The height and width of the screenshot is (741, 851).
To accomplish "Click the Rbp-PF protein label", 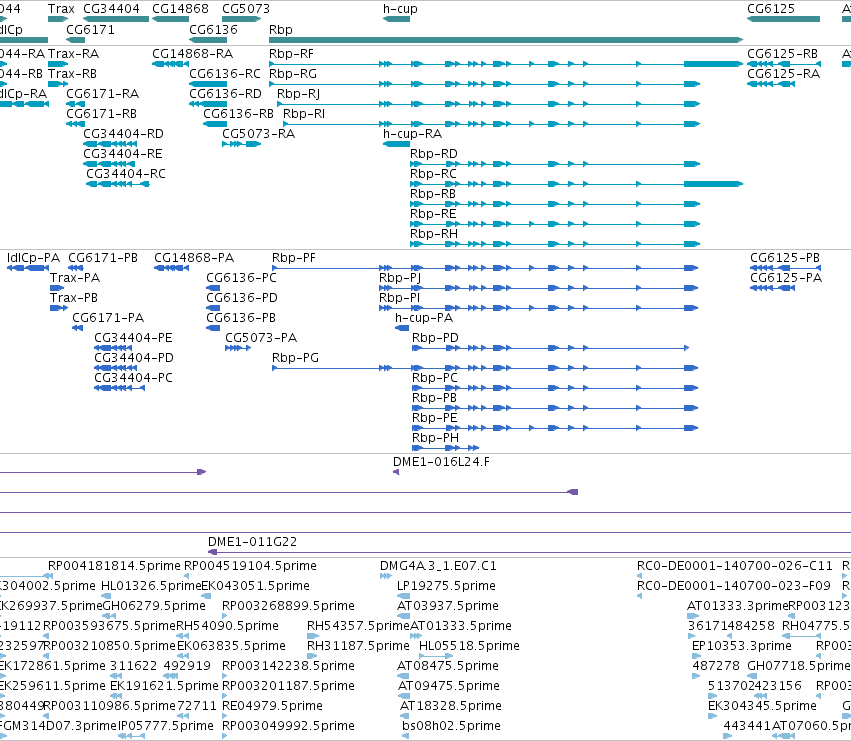I will (294, 258).
